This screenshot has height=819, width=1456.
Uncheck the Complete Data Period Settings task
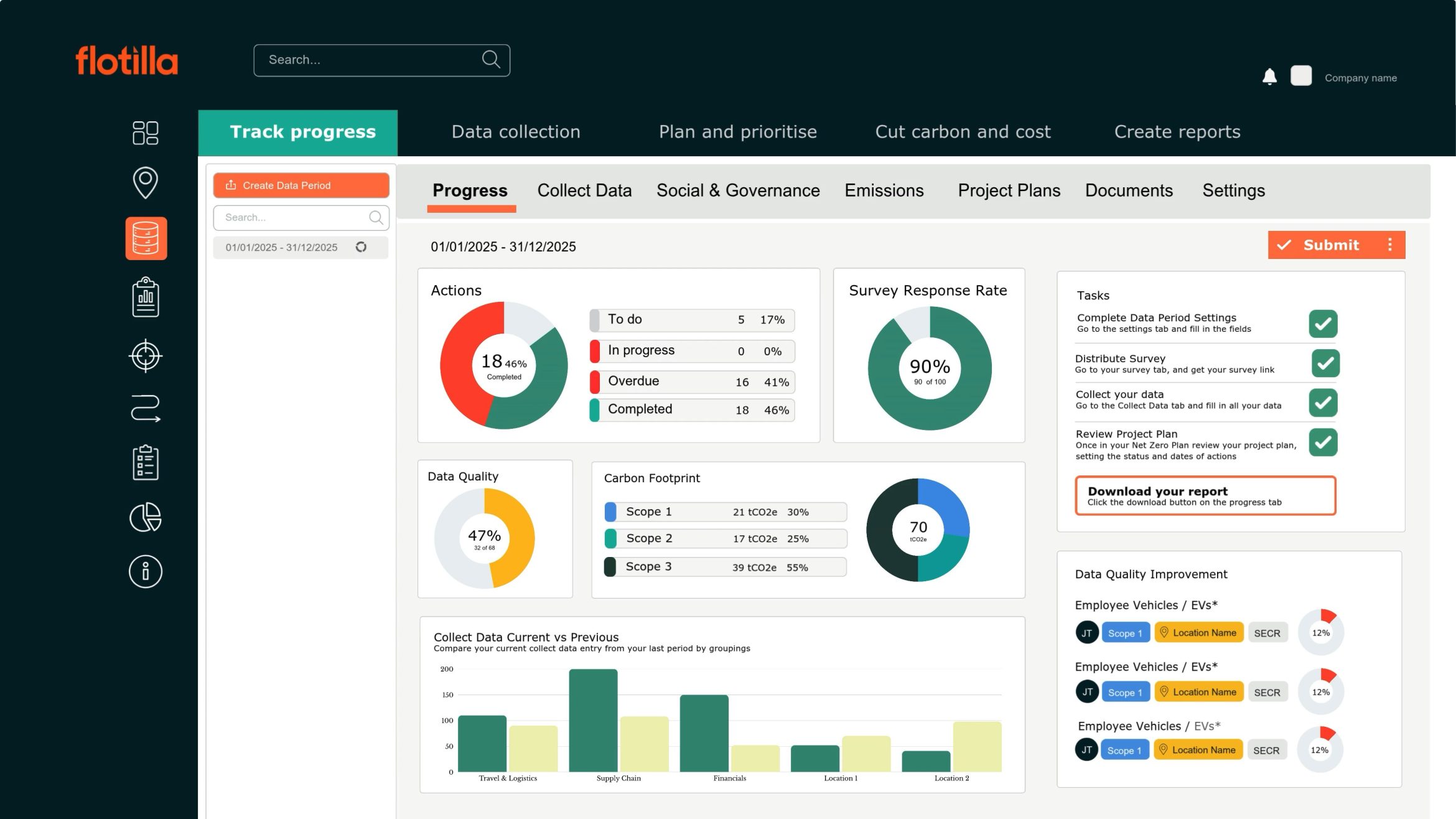click(x=1322, y=324)
